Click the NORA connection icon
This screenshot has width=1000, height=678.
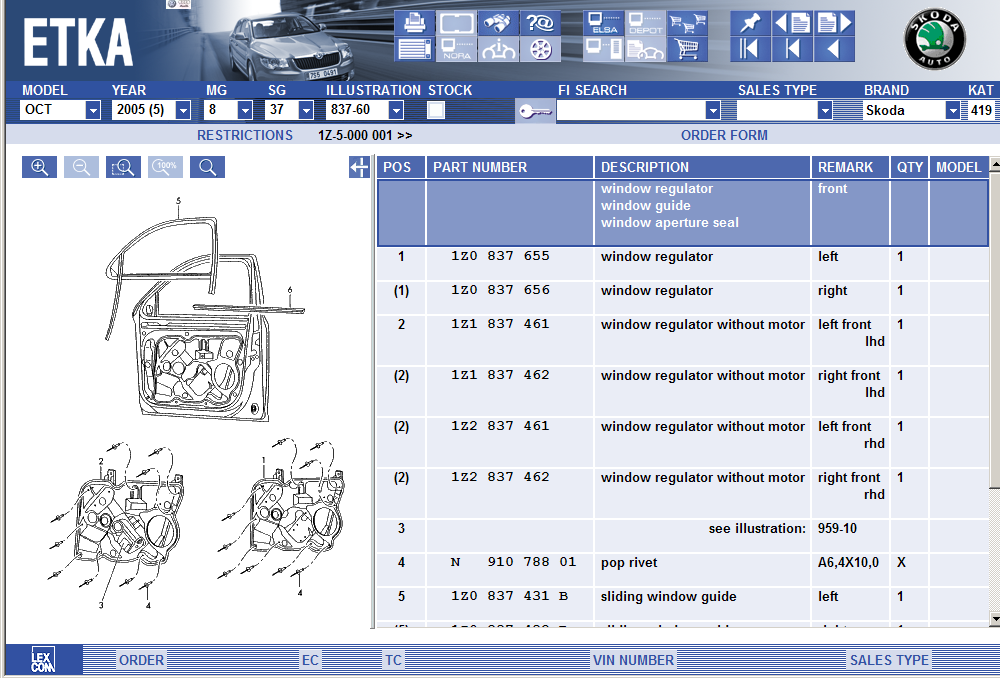point(457,49)
